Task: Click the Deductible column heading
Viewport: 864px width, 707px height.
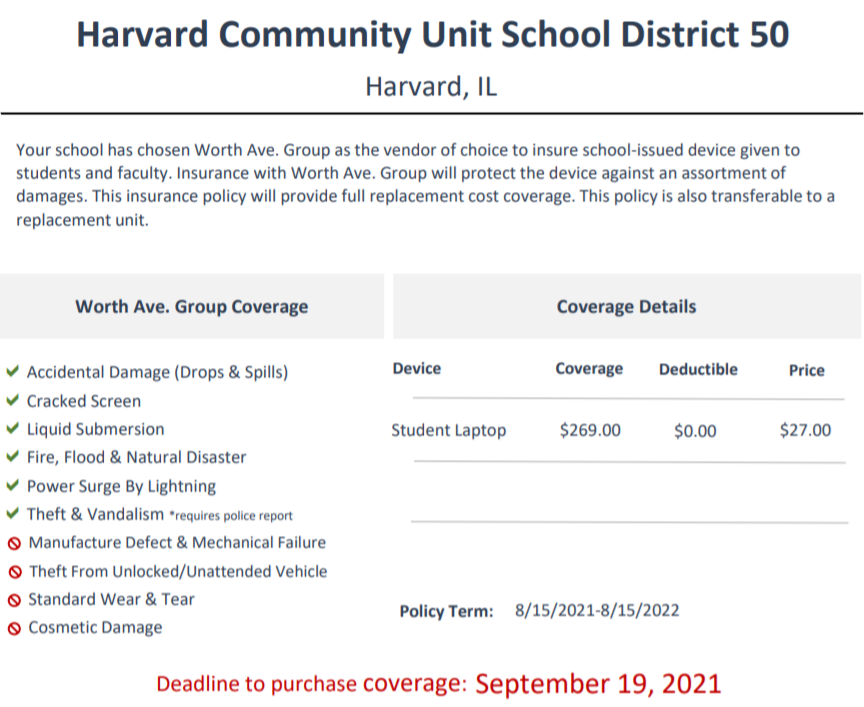Action: [698, 369]
